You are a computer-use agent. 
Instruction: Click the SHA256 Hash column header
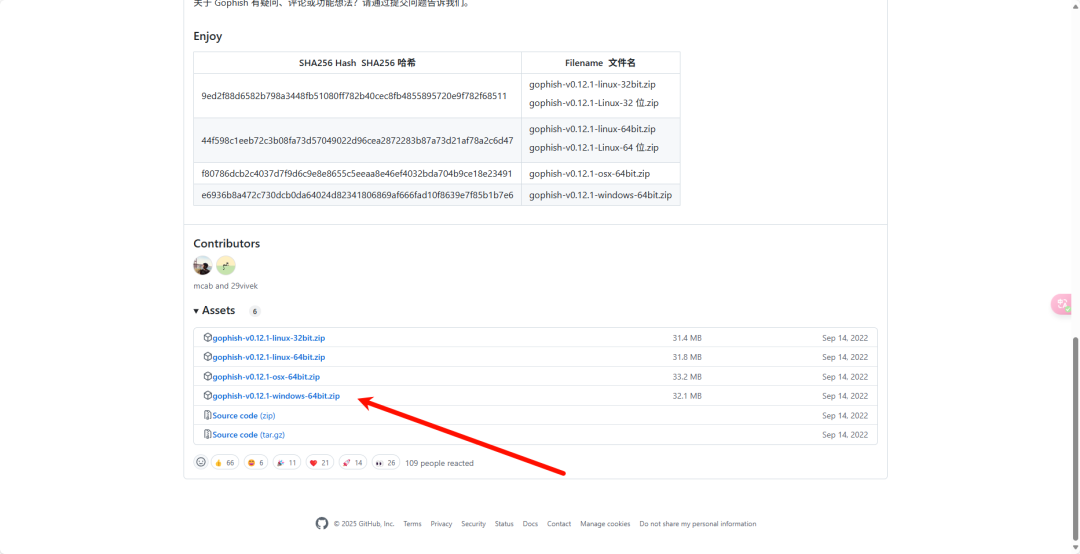(x=357, y=63)
